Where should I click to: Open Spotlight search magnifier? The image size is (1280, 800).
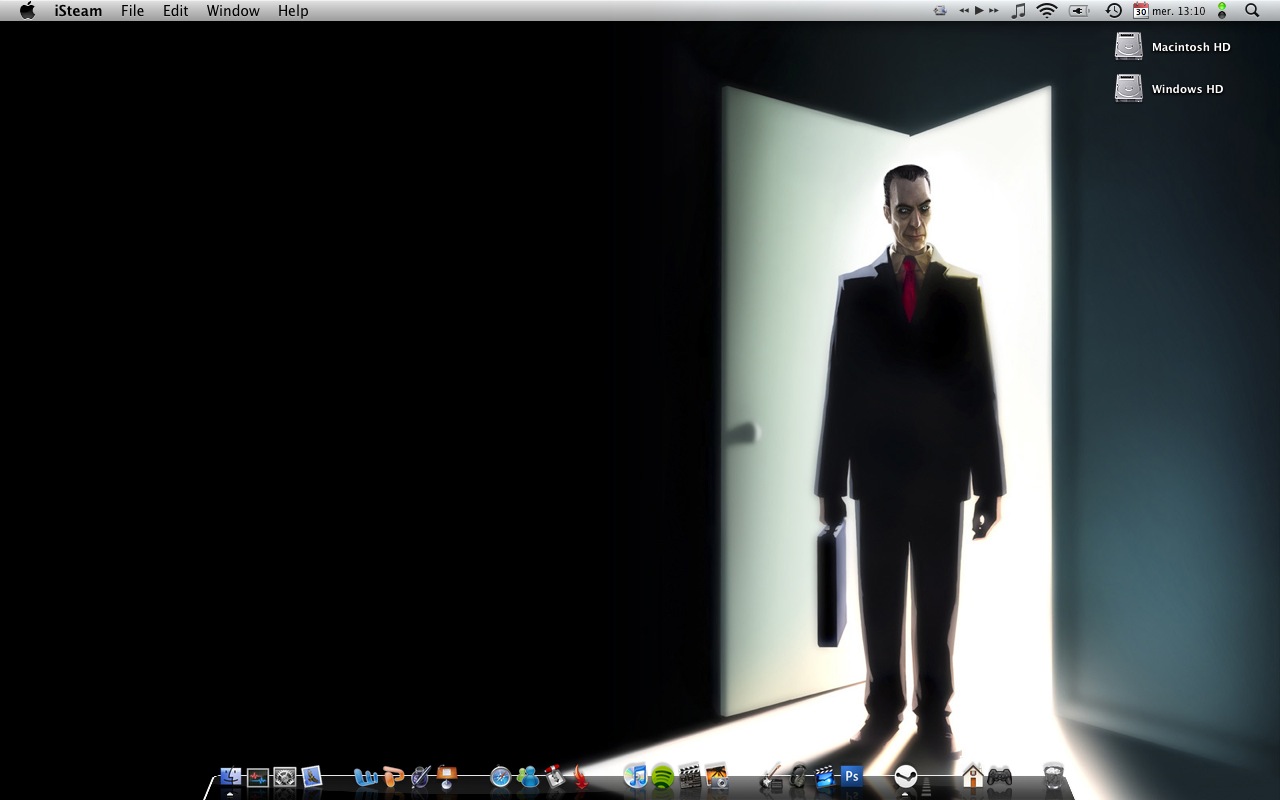point(1252,10)
